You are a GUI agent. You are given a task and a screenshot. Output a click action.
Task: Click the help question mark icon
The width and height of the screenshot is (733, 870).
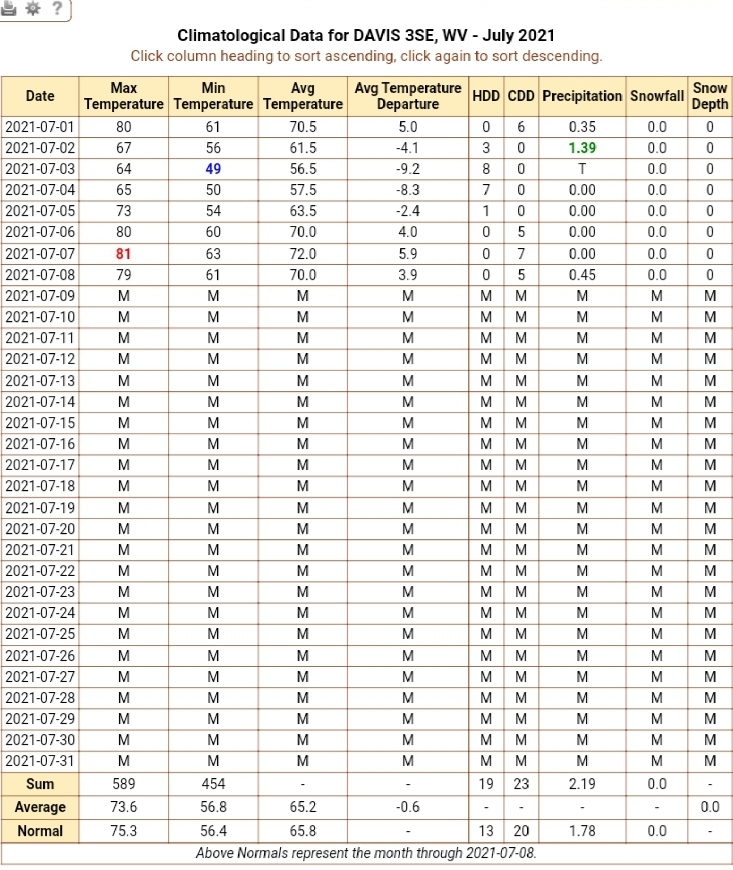point(57,8)
